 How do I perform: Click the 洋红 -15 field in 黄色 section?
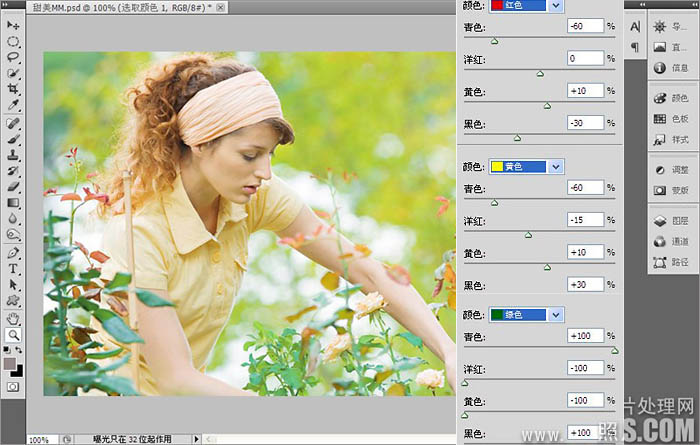(585, 220)
